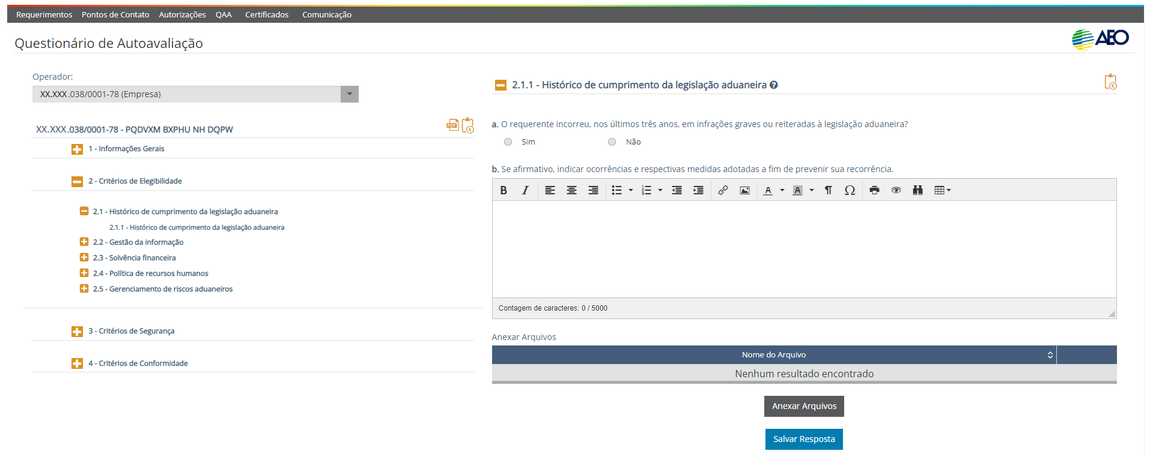This screenshot has width=1150, height=457.
Task: Open the QAA menu
Action: coord(224,15)
